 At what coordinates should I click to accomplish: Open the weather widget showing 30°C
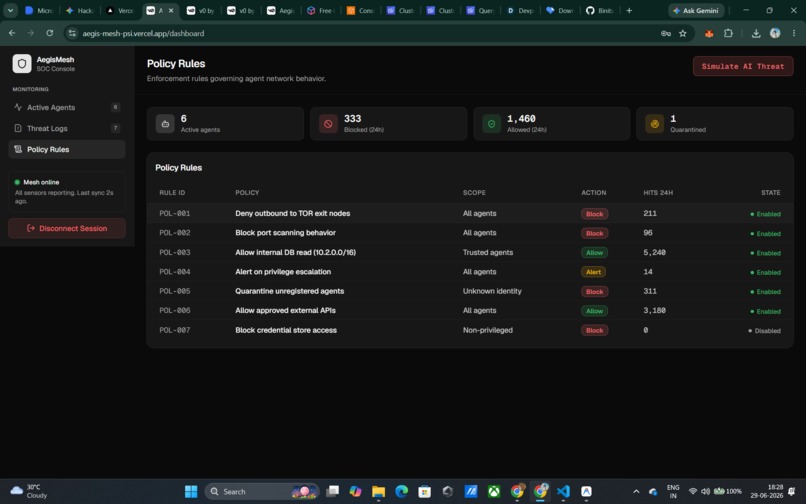[x=29, y=491]
